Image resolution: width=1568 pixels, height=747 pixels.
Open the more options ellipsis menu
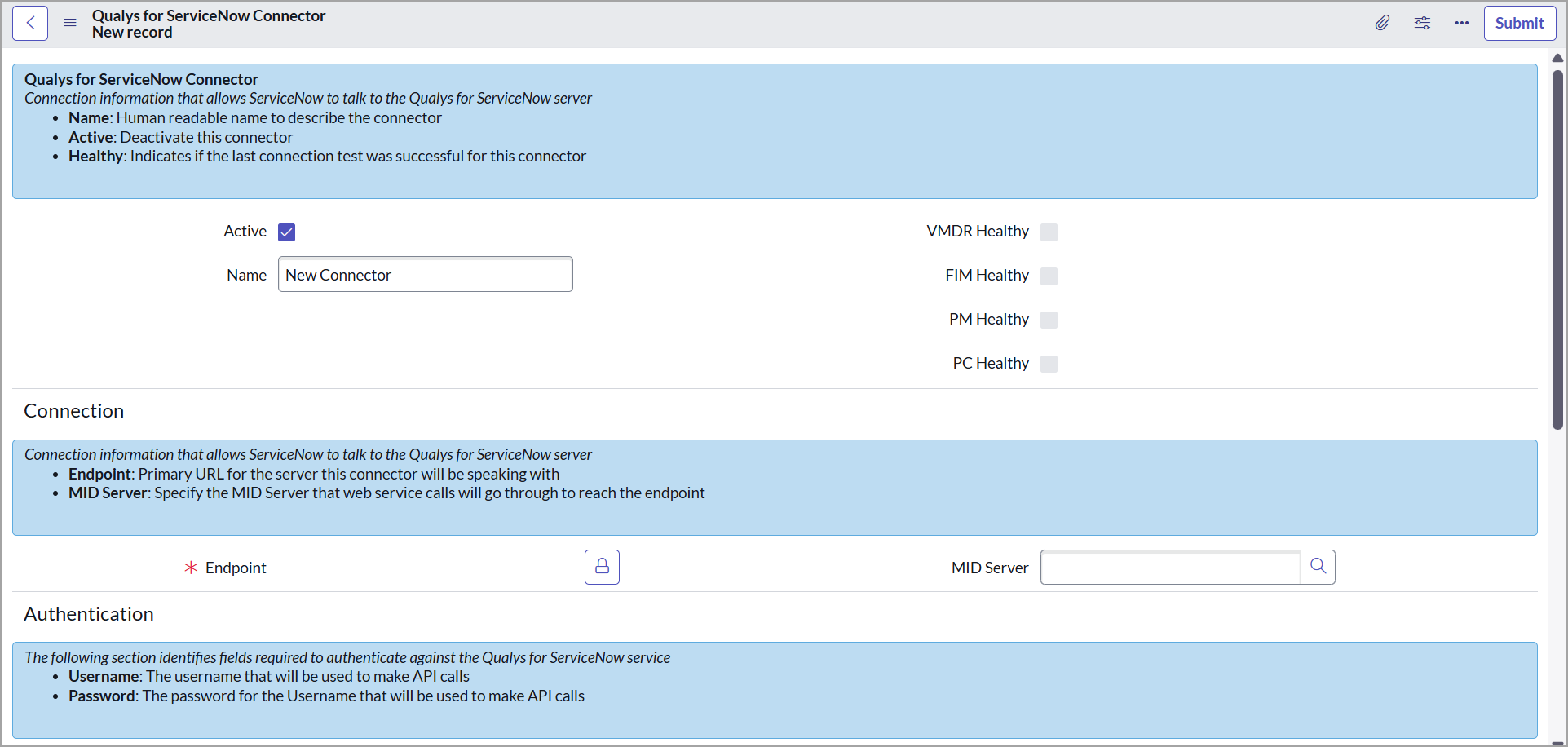[1461, 24]
